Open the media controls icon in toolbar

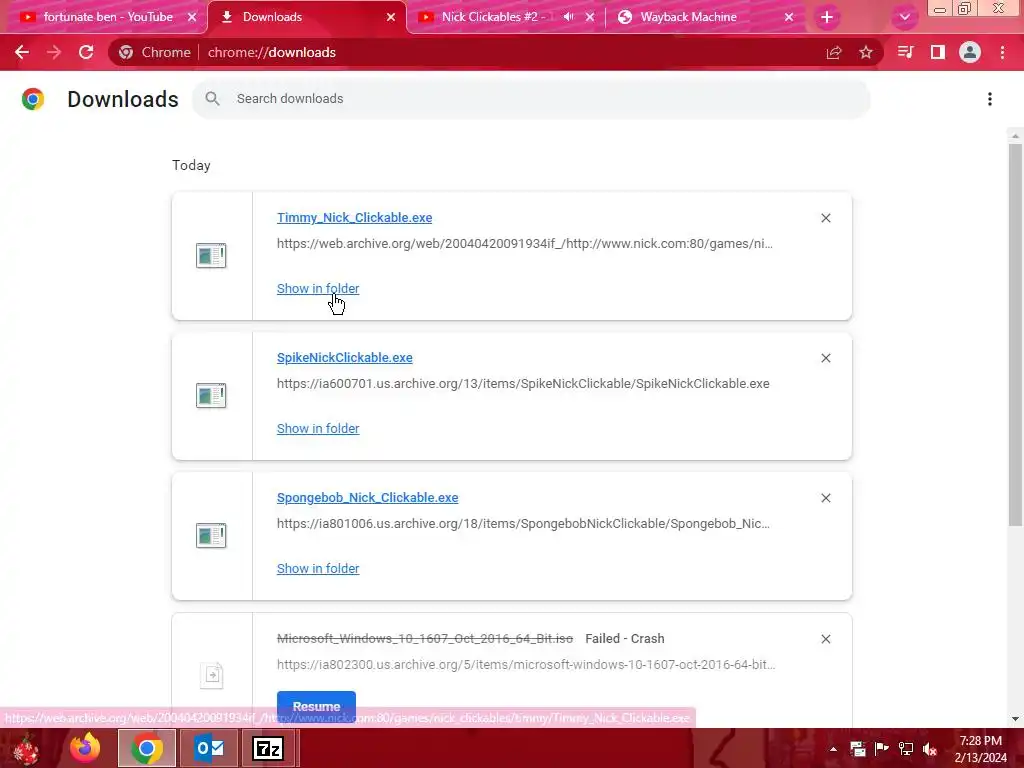(906, 52)
